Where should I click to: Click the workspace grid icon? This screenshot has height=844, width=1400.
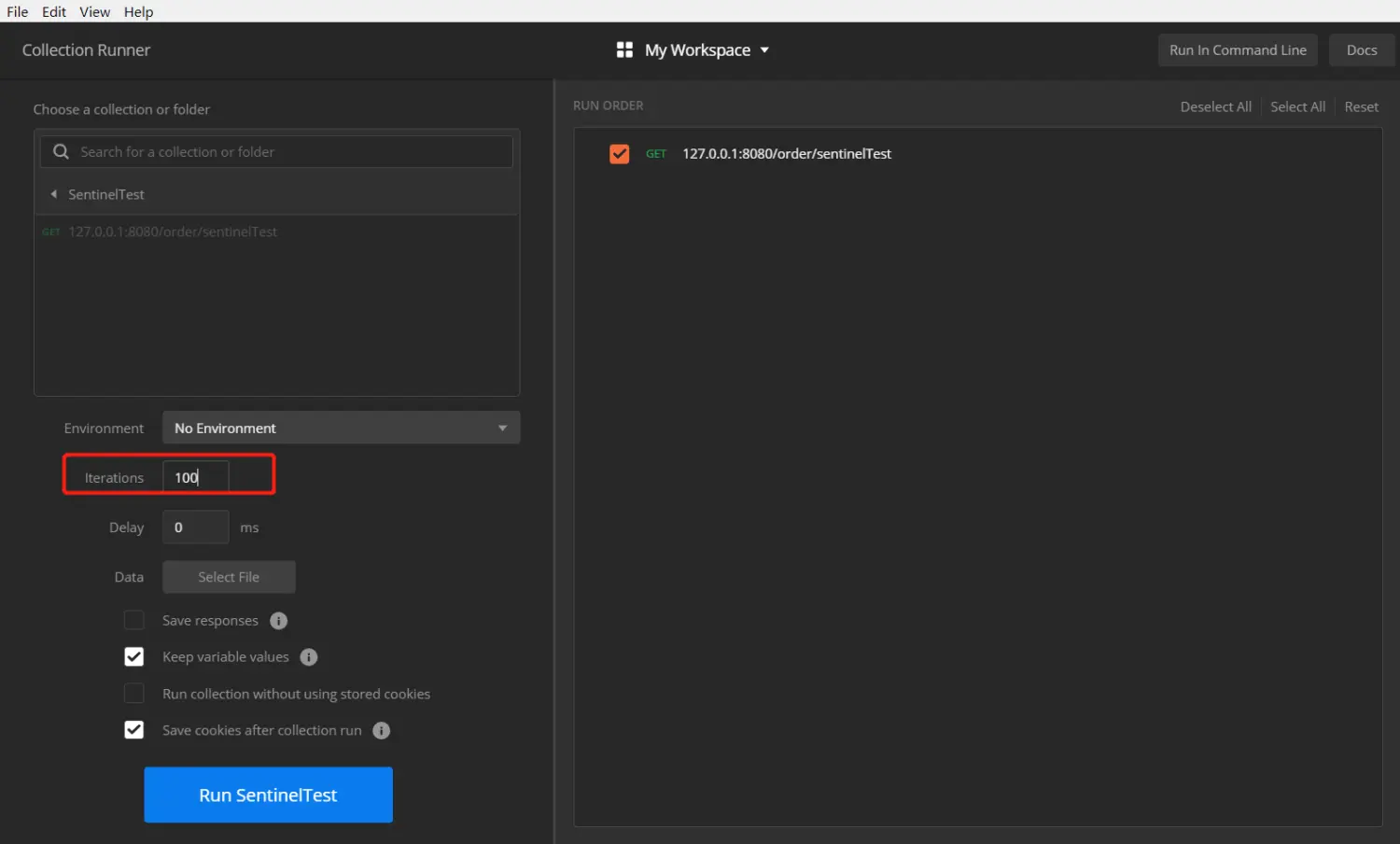tap(624, 49)
